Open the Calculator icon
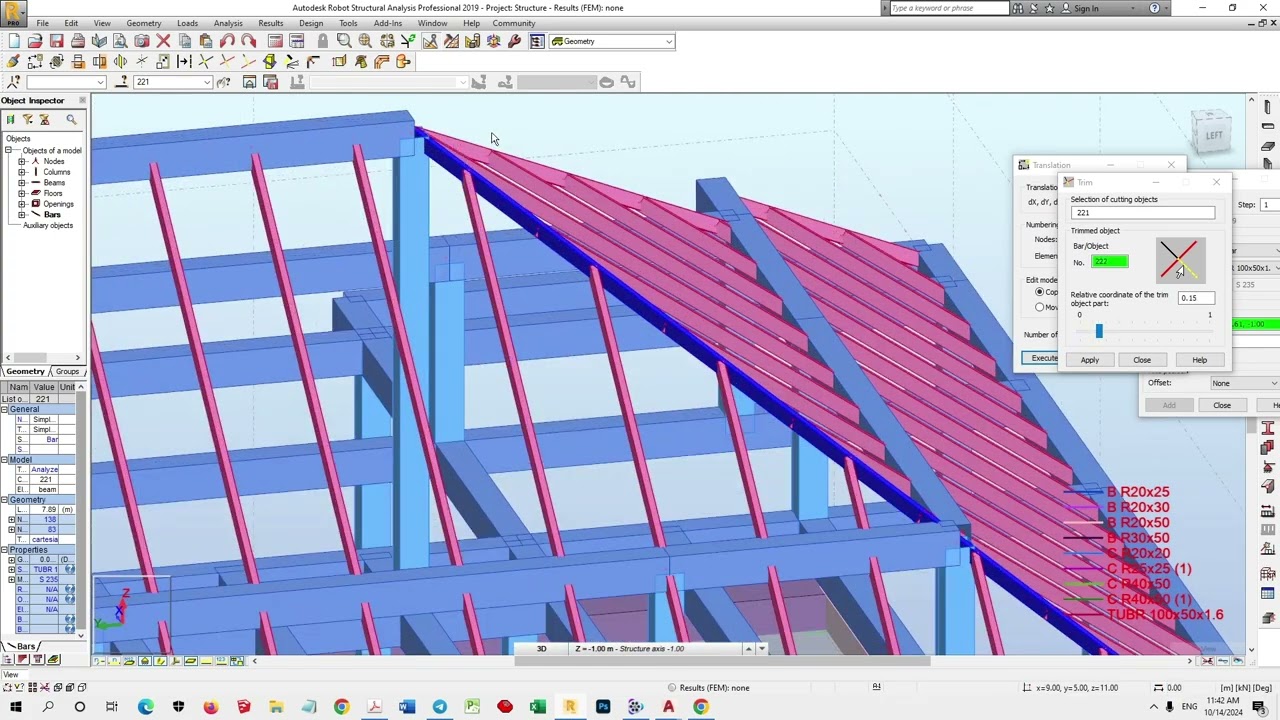Viewport: 1280px width, 720px height. point(275,41)
